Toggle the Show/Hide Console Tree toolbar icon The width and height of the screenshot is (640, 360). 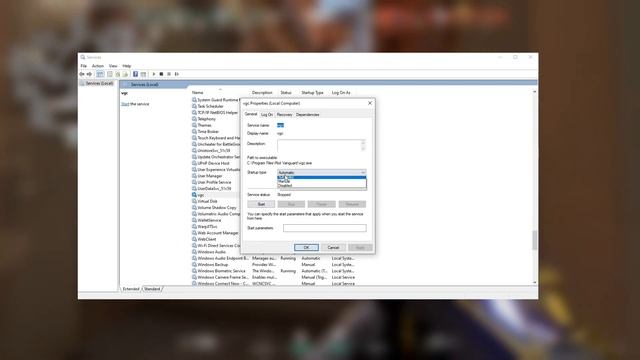click(100, 74)
